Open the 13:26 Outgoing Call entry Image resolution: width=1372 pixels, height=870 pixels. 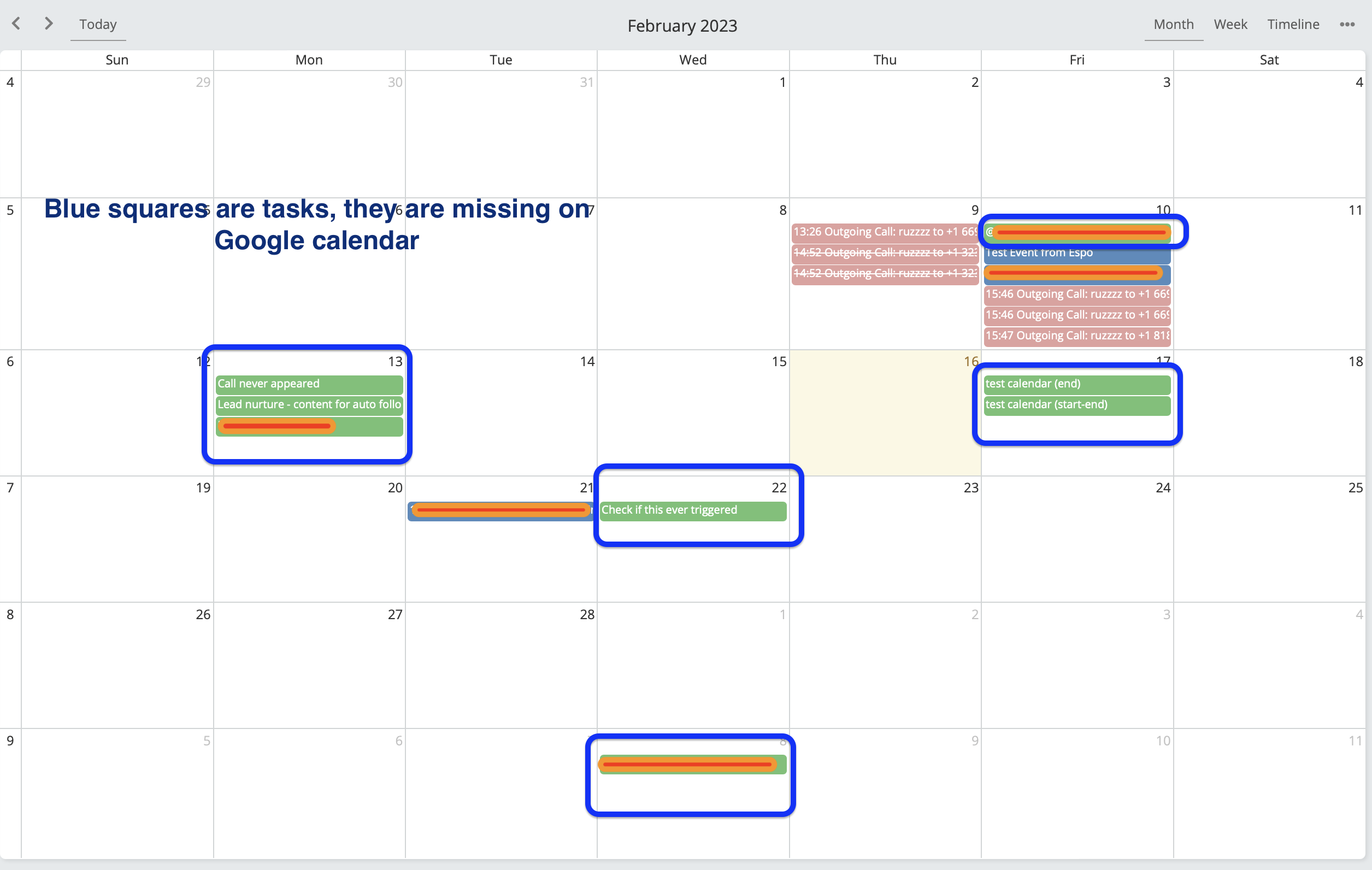(x=884, y=232)
